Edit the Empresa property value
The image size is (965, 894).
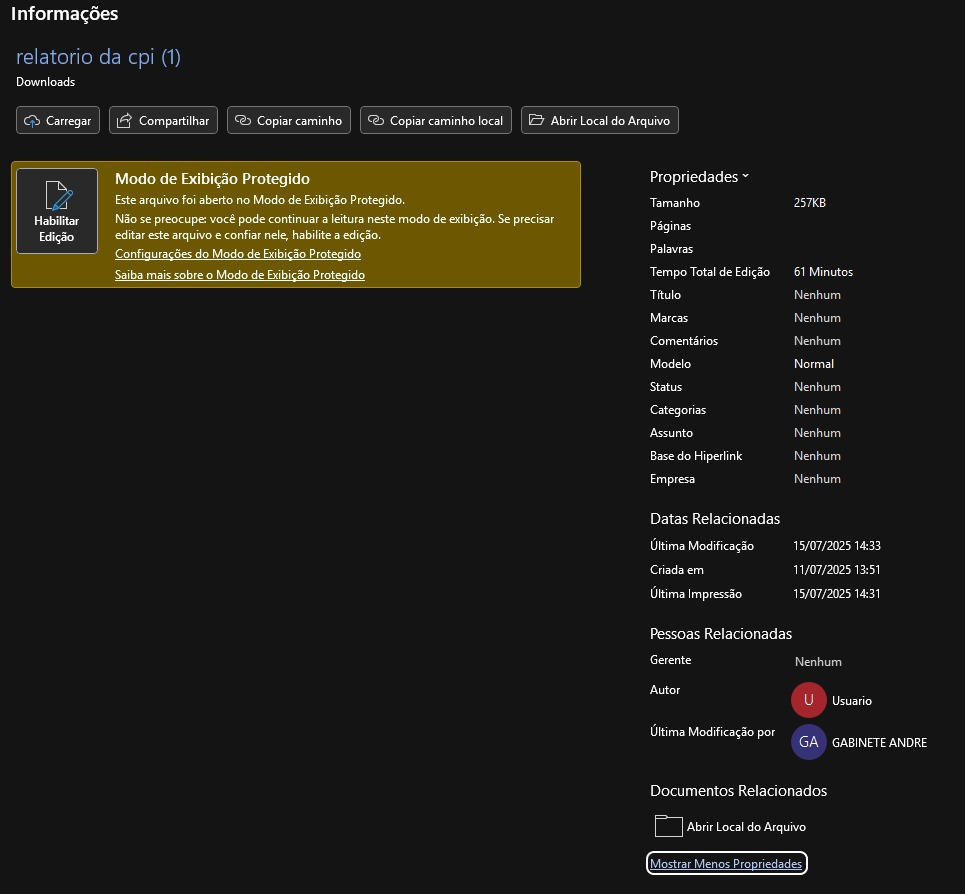tap(817, 479)
